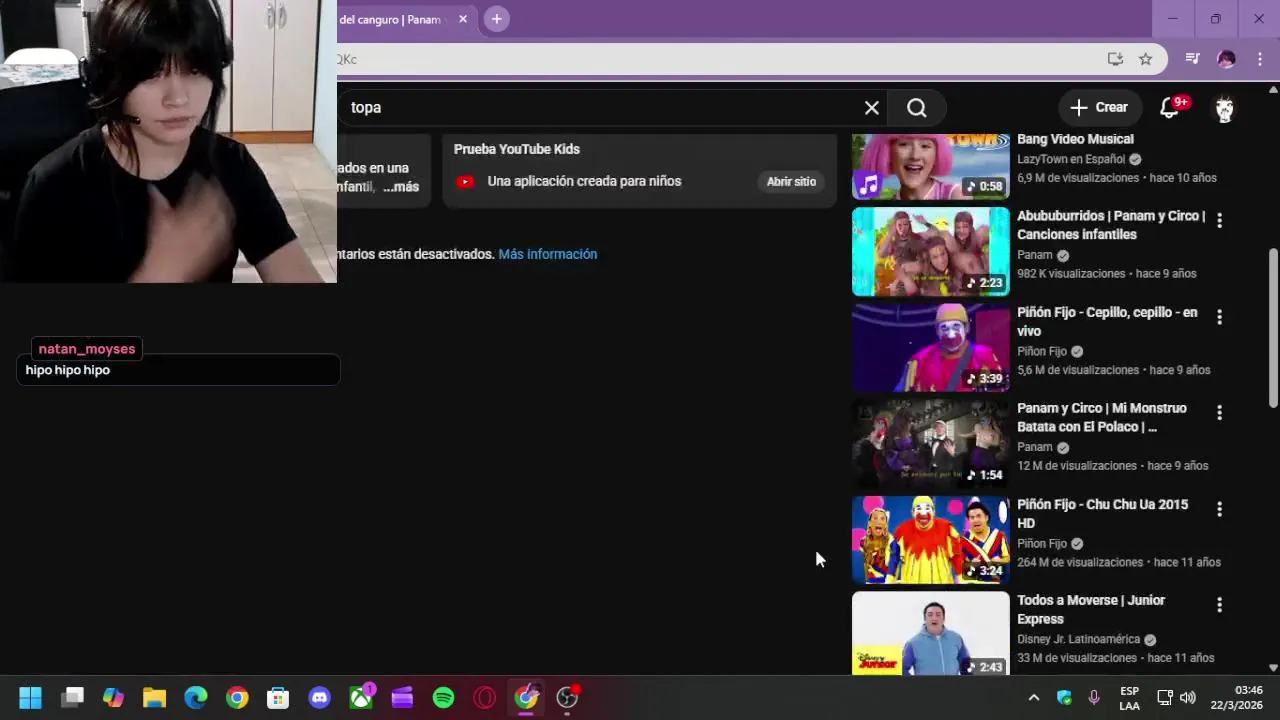This screenshot has width=1280, height=720.
Task: Clear the YouTube search box with the X
Action: point(872,108)
